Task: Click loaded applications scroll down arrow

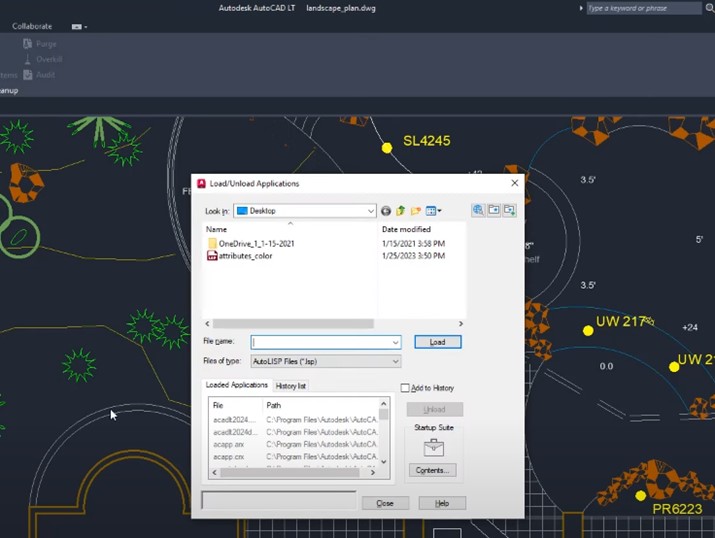Action: pyautogui.click(x=383, y=462)
